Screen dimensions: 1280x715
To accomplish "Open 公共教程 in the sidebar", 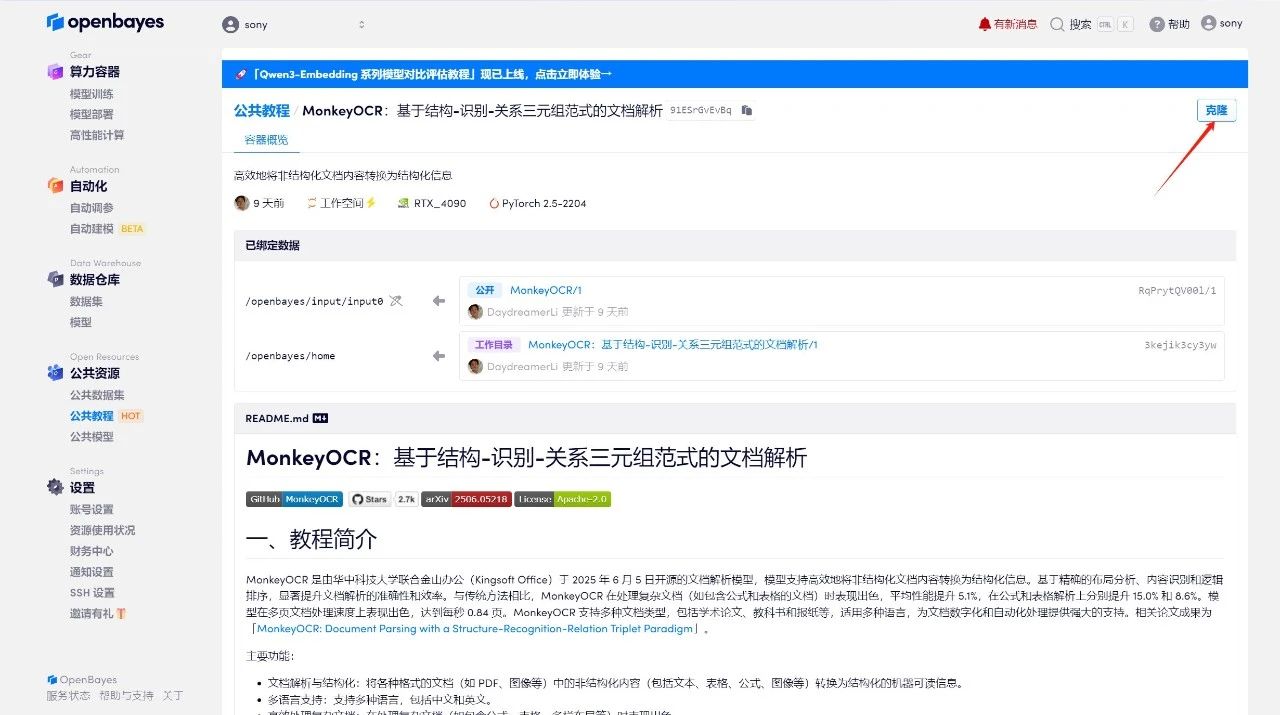I will (91, 416).
